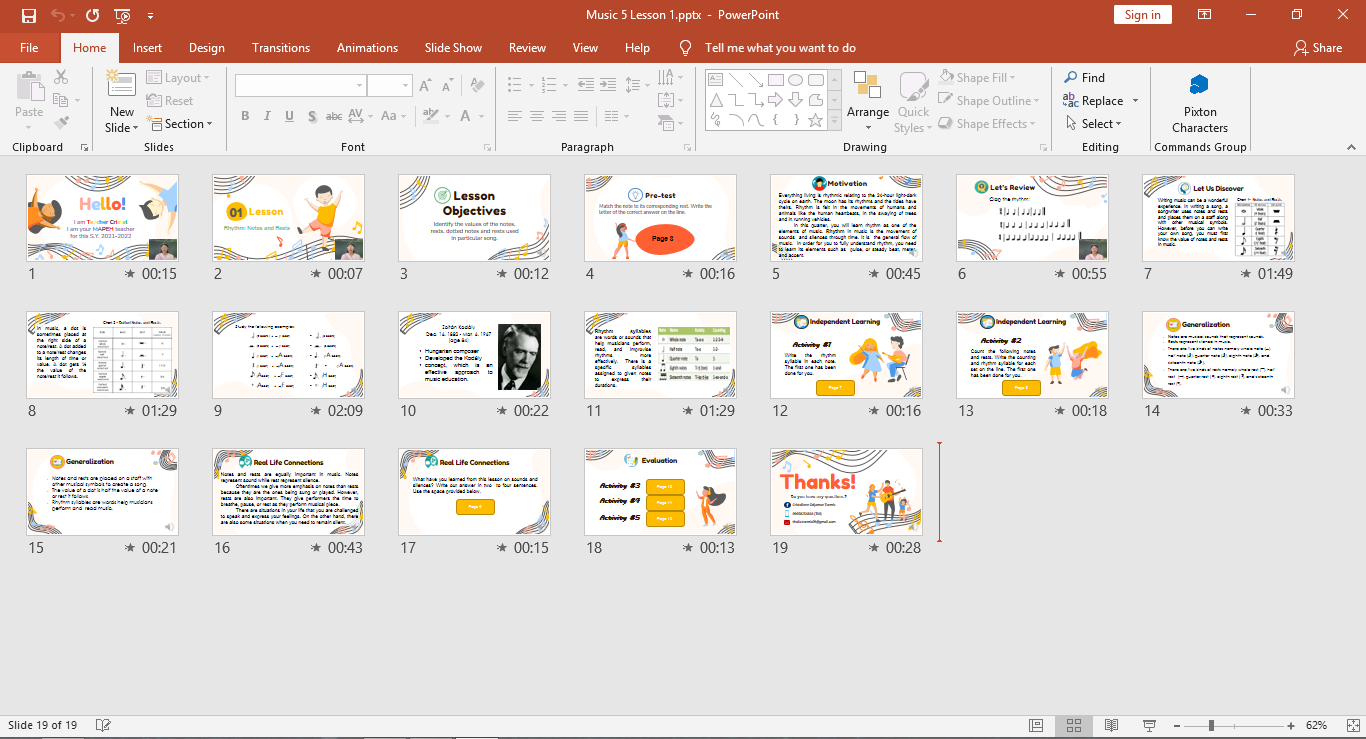Click the Pixton Characters icon
The width and height of the screenshot is (1366, 739).
click(1199, 86)
